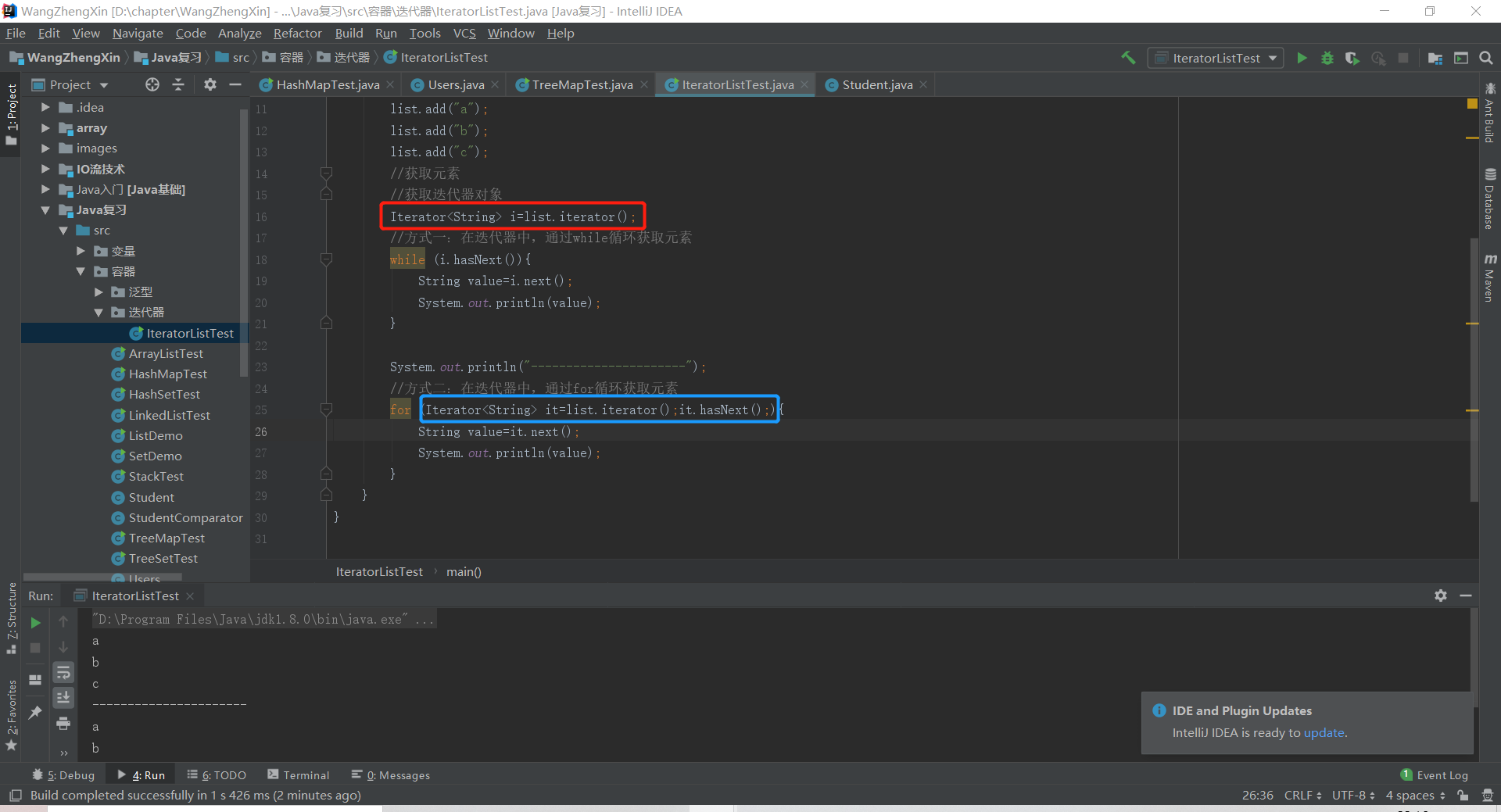Switch to HashMapTest.java tab

tap(328, 84)
